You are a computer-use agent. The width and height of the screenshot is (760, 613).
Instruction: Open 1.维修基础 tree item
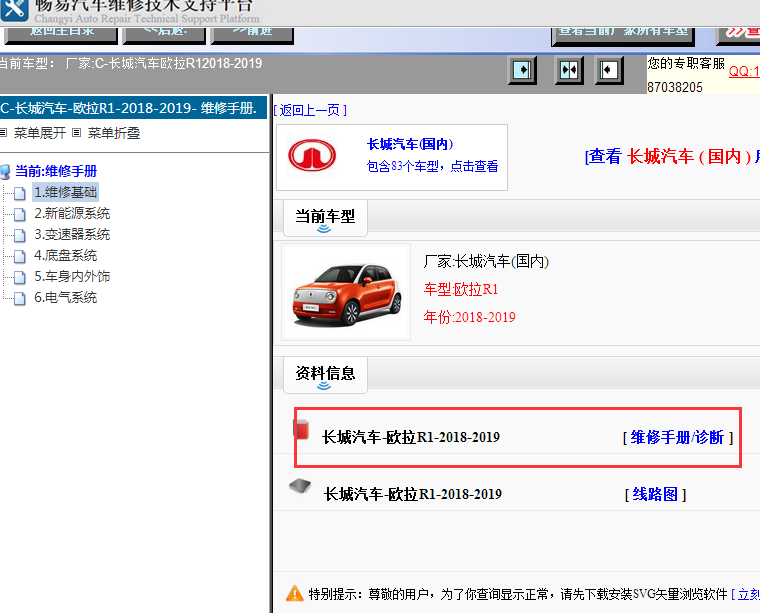[65, 192]
